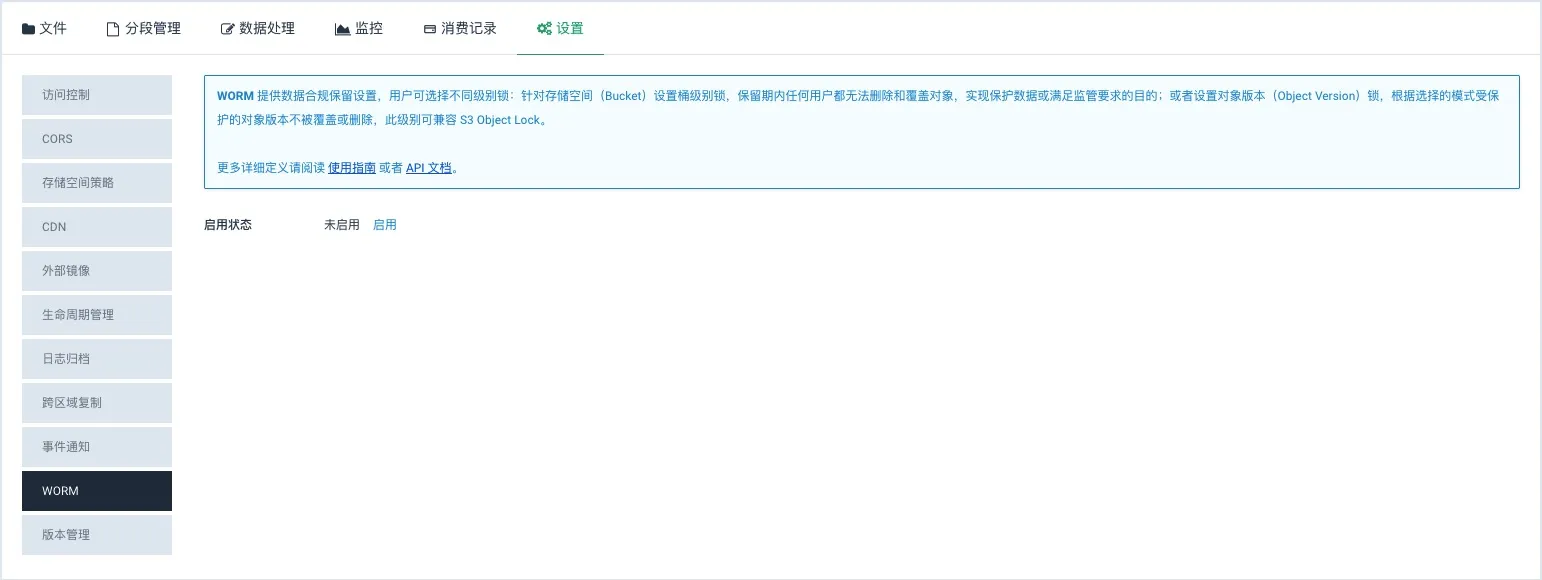The width and height of the screenshot is (1542, 580).
Task: Select CDN in the settings sidebar
Action: coord(97,227)
